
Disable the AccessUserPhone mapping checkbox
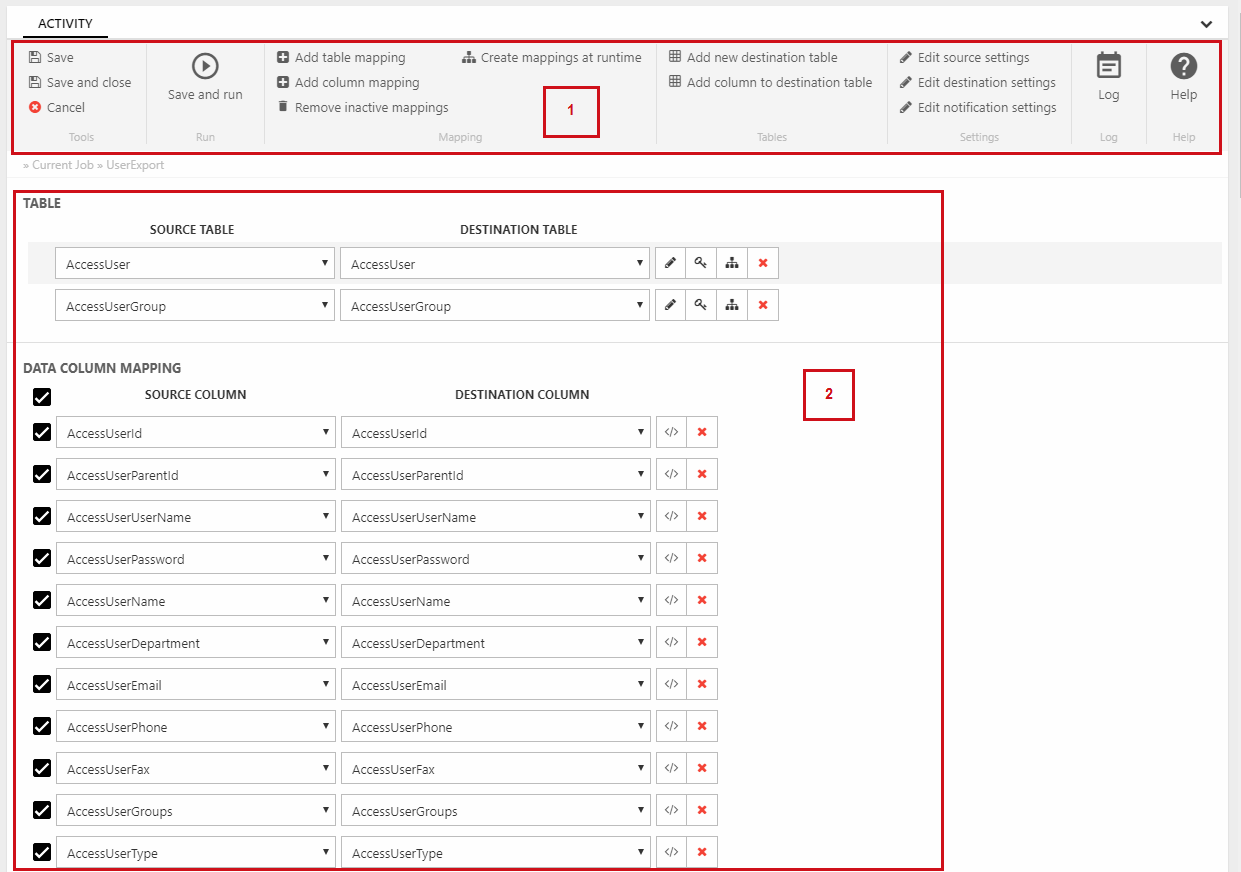(42, 726)
